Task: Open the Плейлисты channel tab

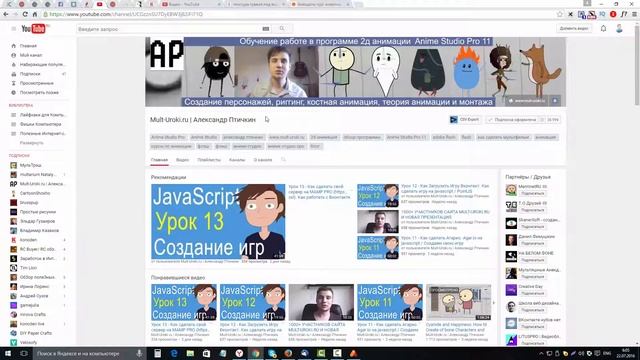Action: point(209,160)
